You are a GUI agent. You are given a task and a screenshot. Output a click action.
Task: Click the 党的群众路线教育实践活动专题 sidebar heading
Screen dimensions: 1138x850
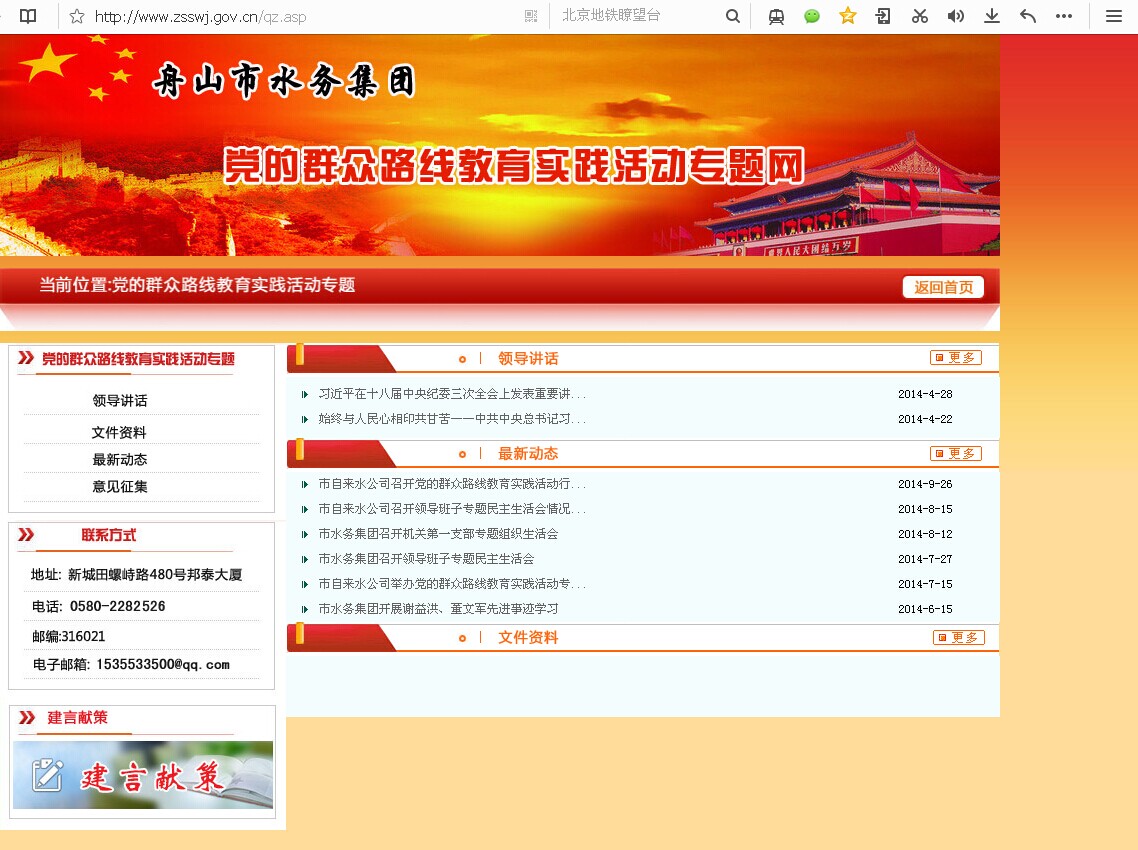138,359
